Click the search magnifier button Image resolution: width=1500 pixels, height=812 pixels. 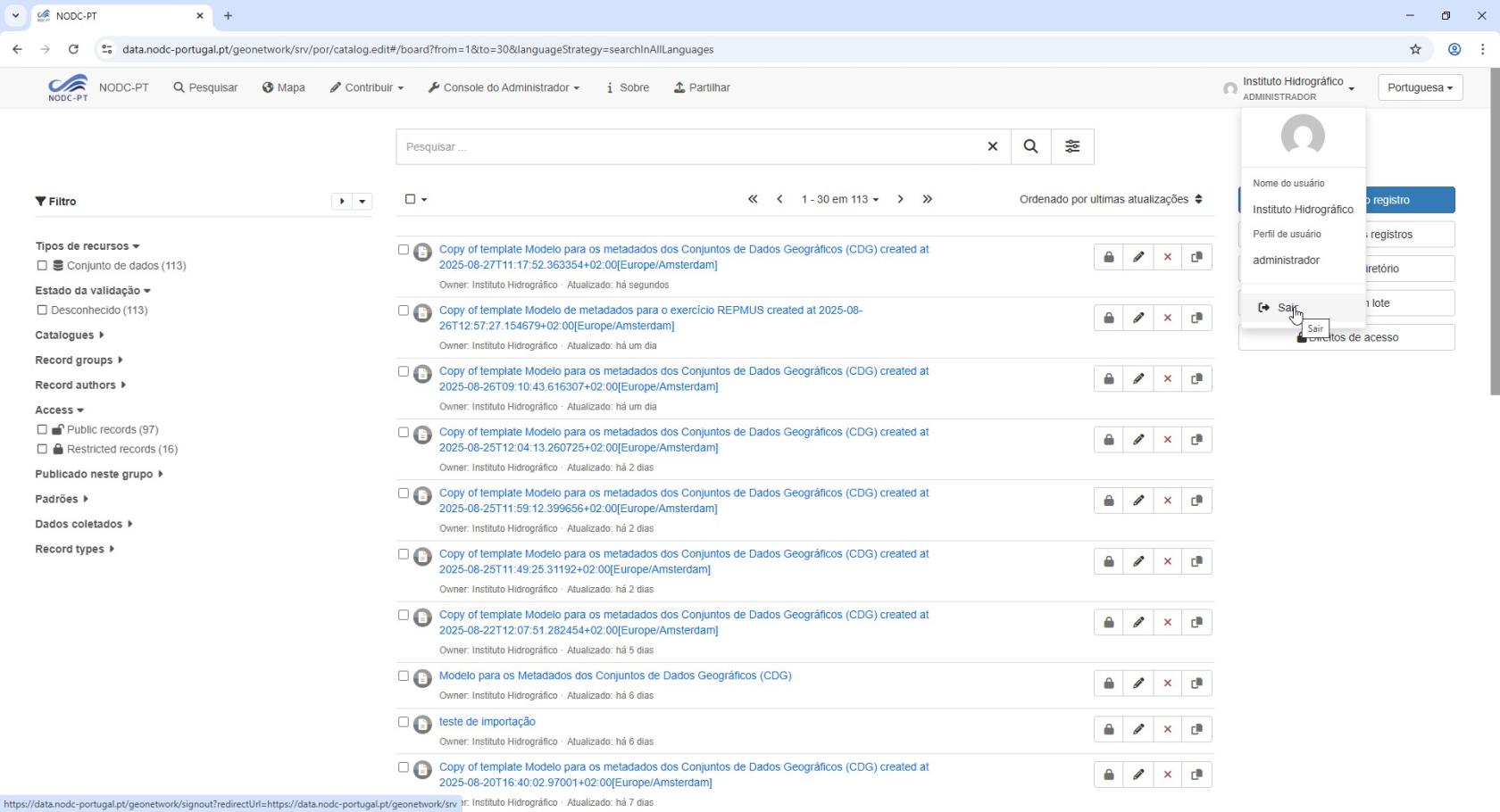tap(1030, 146)
